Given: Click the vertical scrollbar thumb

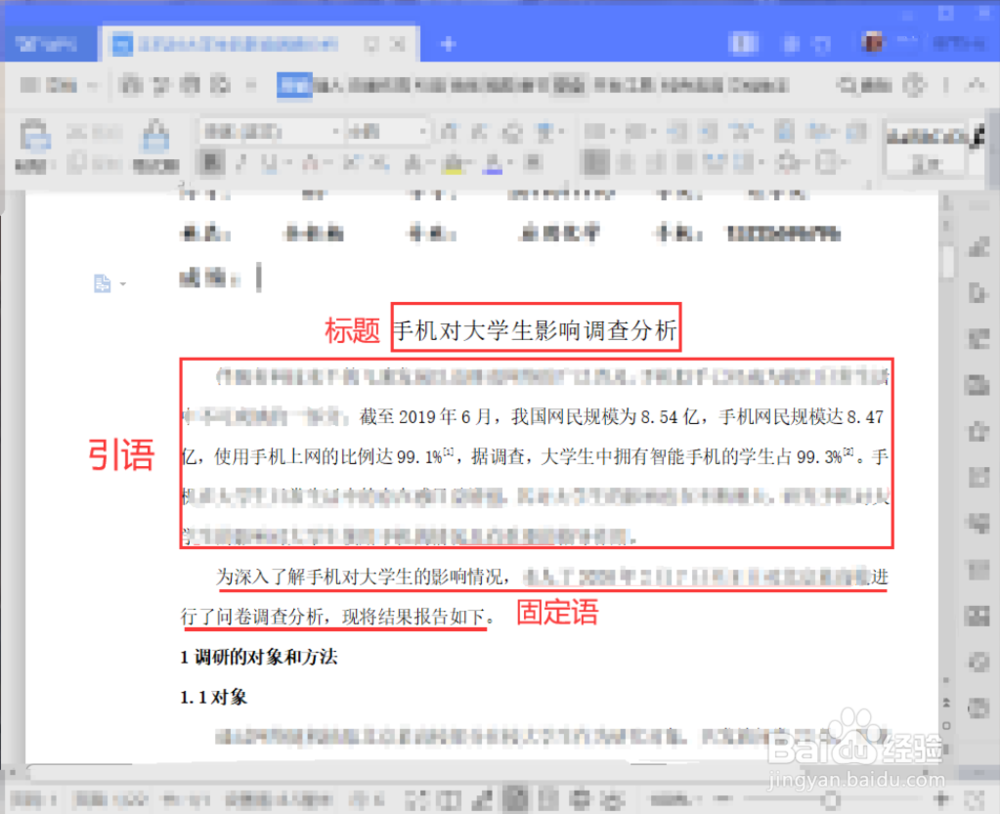Looking at the screenshot, I should point(949,261).
